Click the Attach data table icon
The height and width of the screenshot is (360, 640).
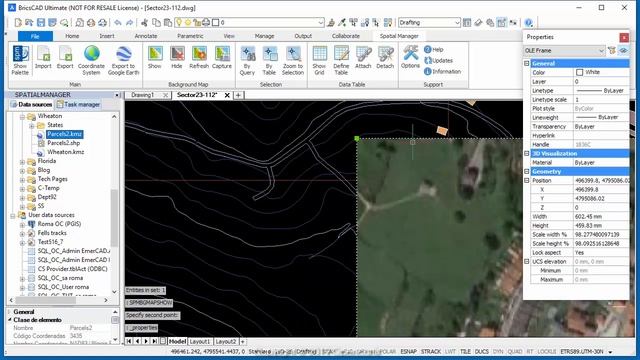coord(363,57)
